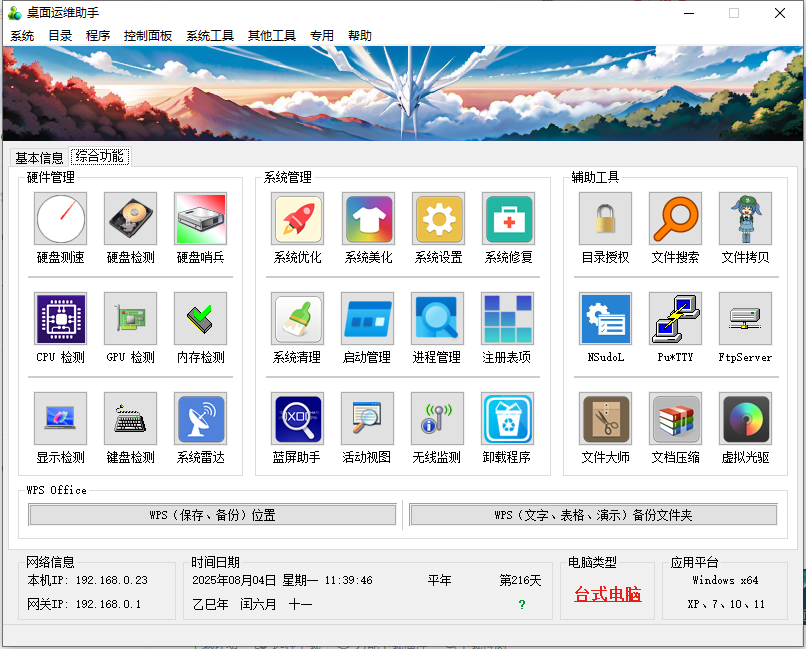The image size is (806, 649).
Task: Launch 系统优化 rocket icon
Action: (297, 219)
